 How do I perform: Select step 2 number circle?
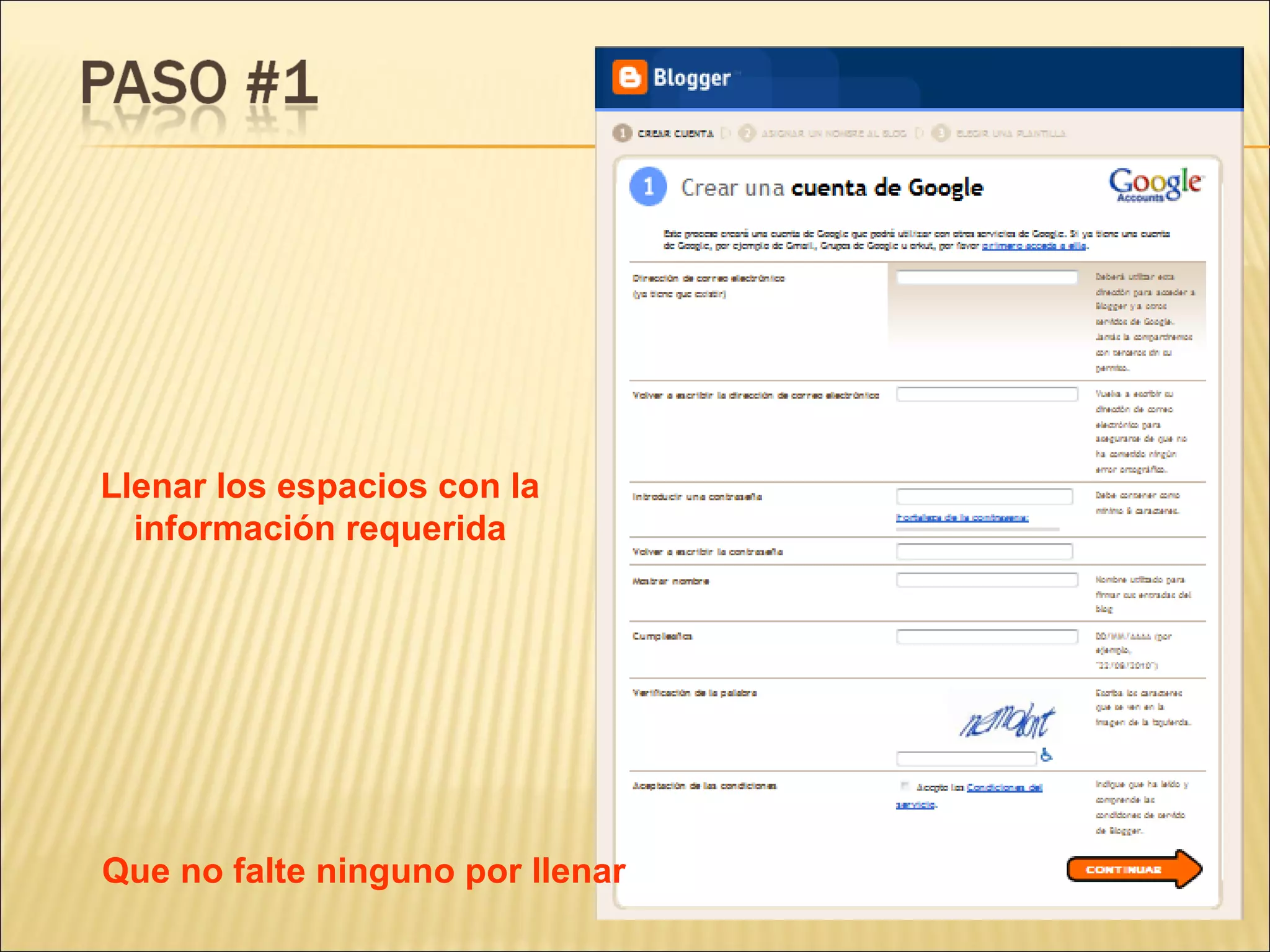tap(747, 133)
